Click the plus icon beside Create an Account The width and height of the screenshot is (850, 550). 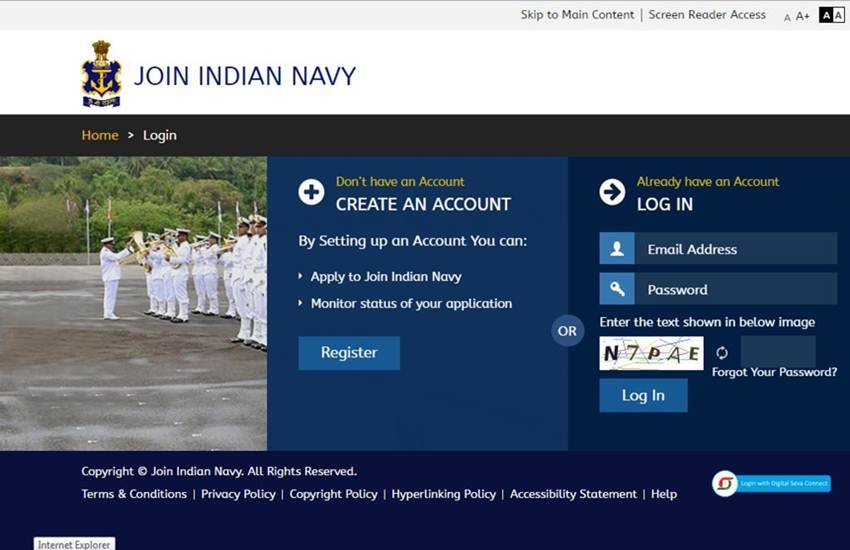[311, 192]
